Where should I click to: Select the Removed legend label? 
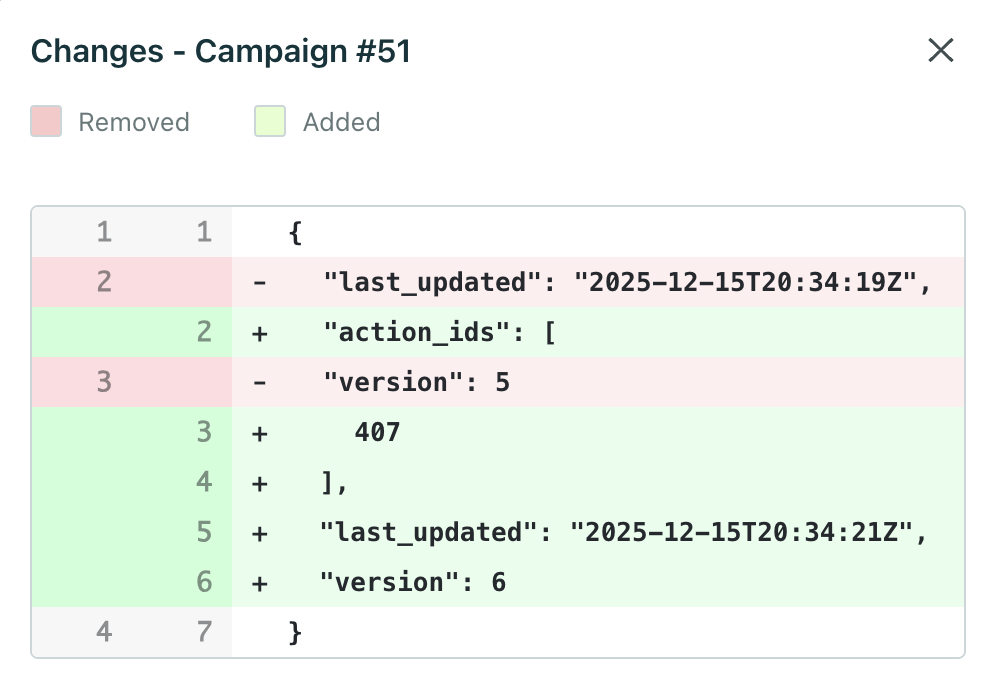click(x=134, y=121)
